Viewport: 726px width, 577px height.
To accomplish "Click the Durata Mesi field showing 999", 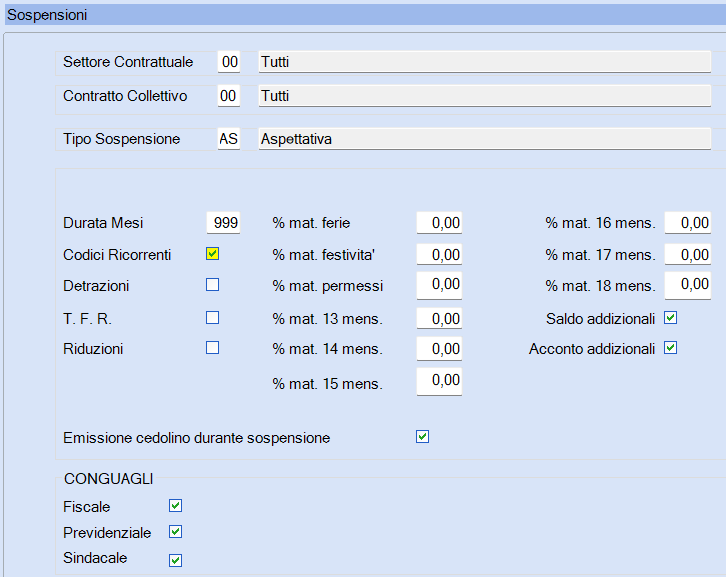I will pyautogui.click(x=223, y=223).
